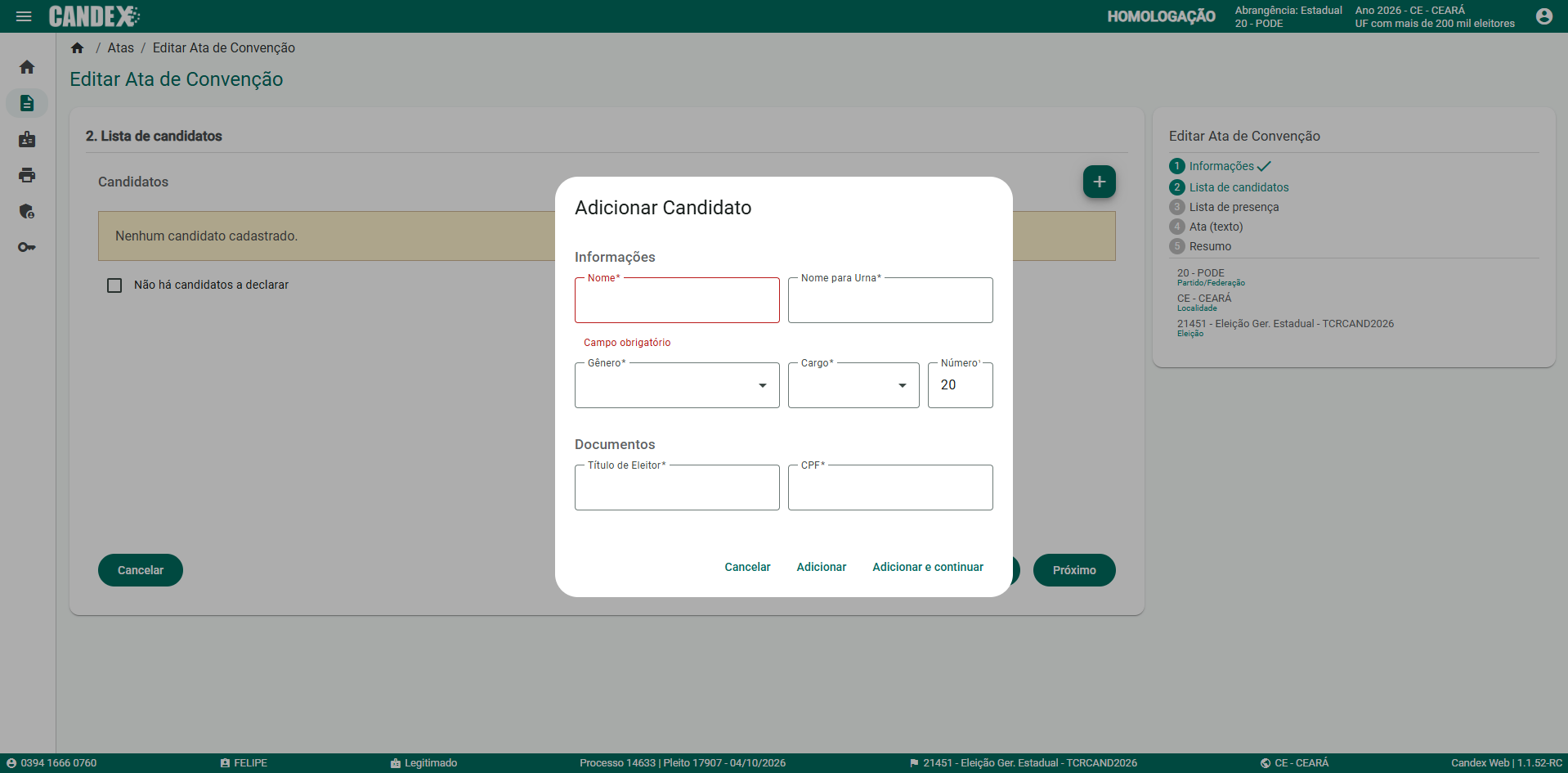Click step 3 circle in stepper

(x=1177, y=207)
